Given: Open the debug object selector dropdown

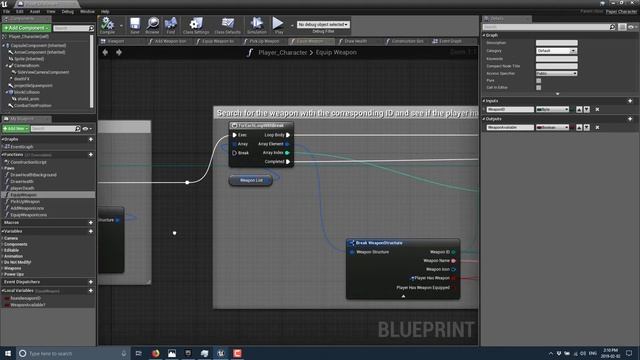Looking at the screenshot, I should (323, 24).
